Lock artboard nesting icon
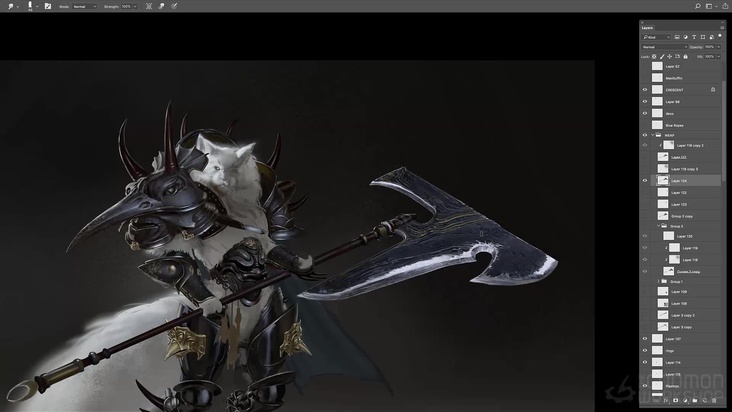Screen dimensions: 732x412 [677, 56]
